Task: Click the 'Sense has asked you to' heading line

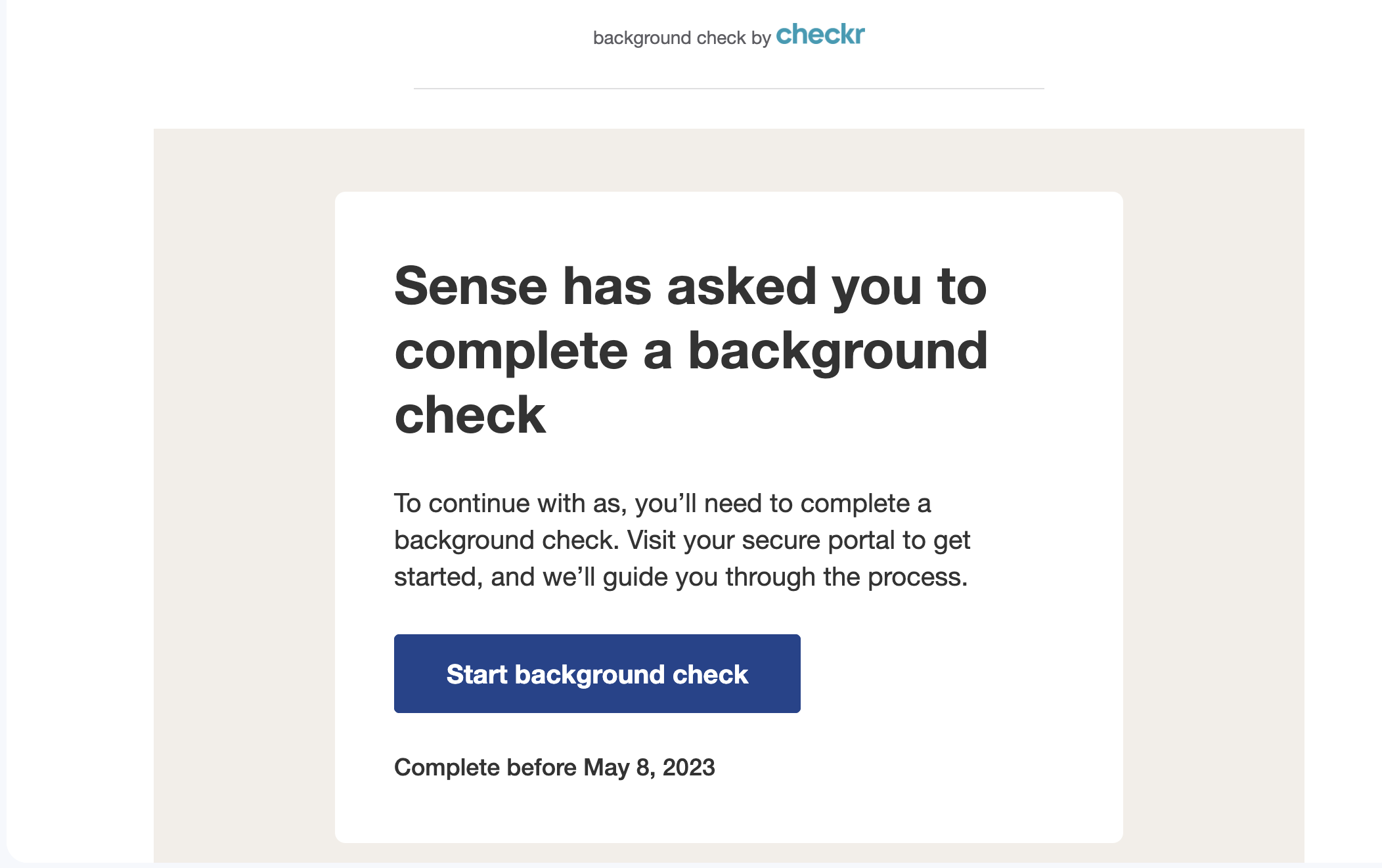Action: point(690,286)
